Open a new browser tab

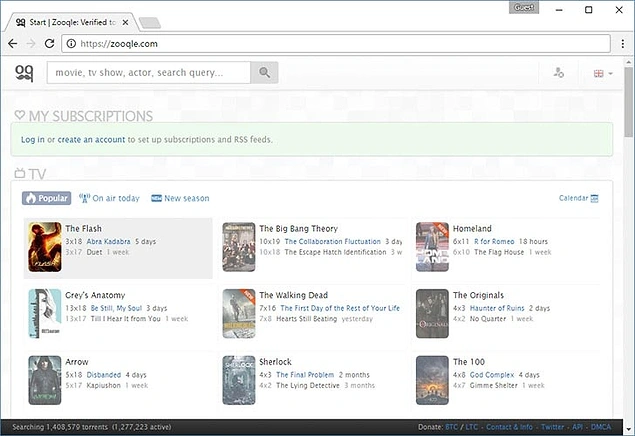[x=150, y=23]
